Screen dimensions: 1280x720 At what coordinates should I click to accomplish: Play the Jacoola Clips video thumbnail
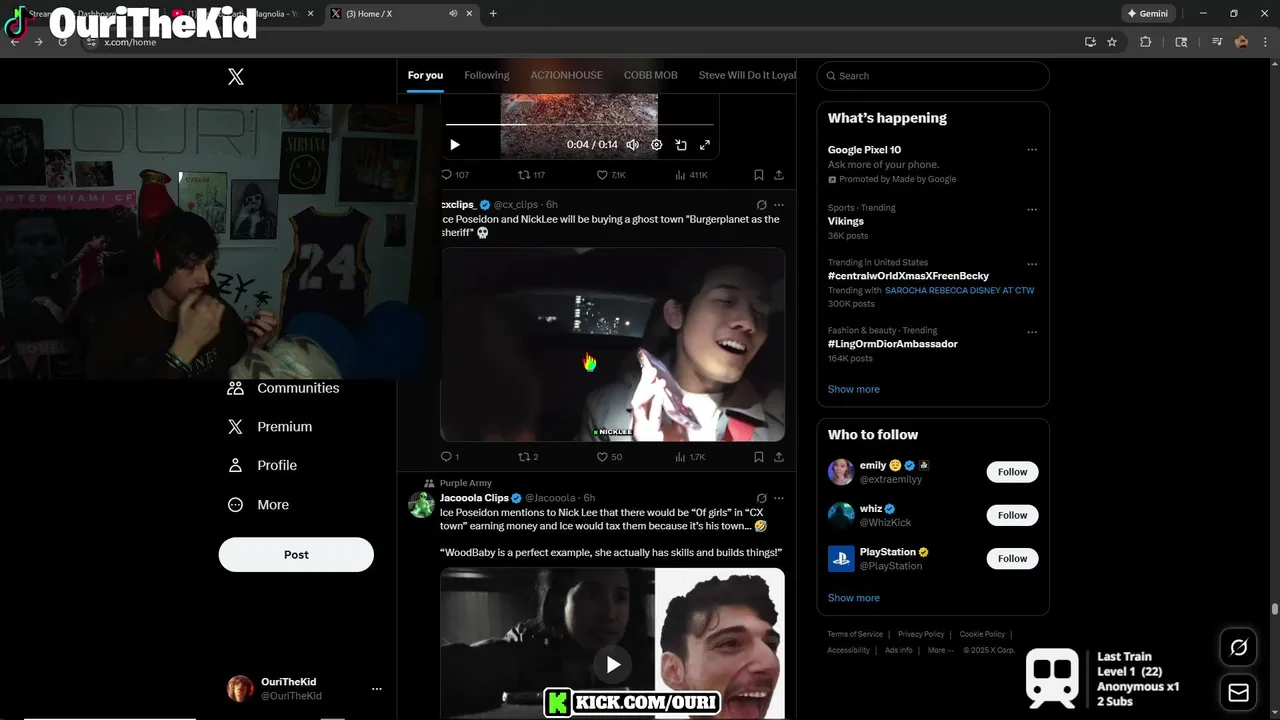[613, 665]
